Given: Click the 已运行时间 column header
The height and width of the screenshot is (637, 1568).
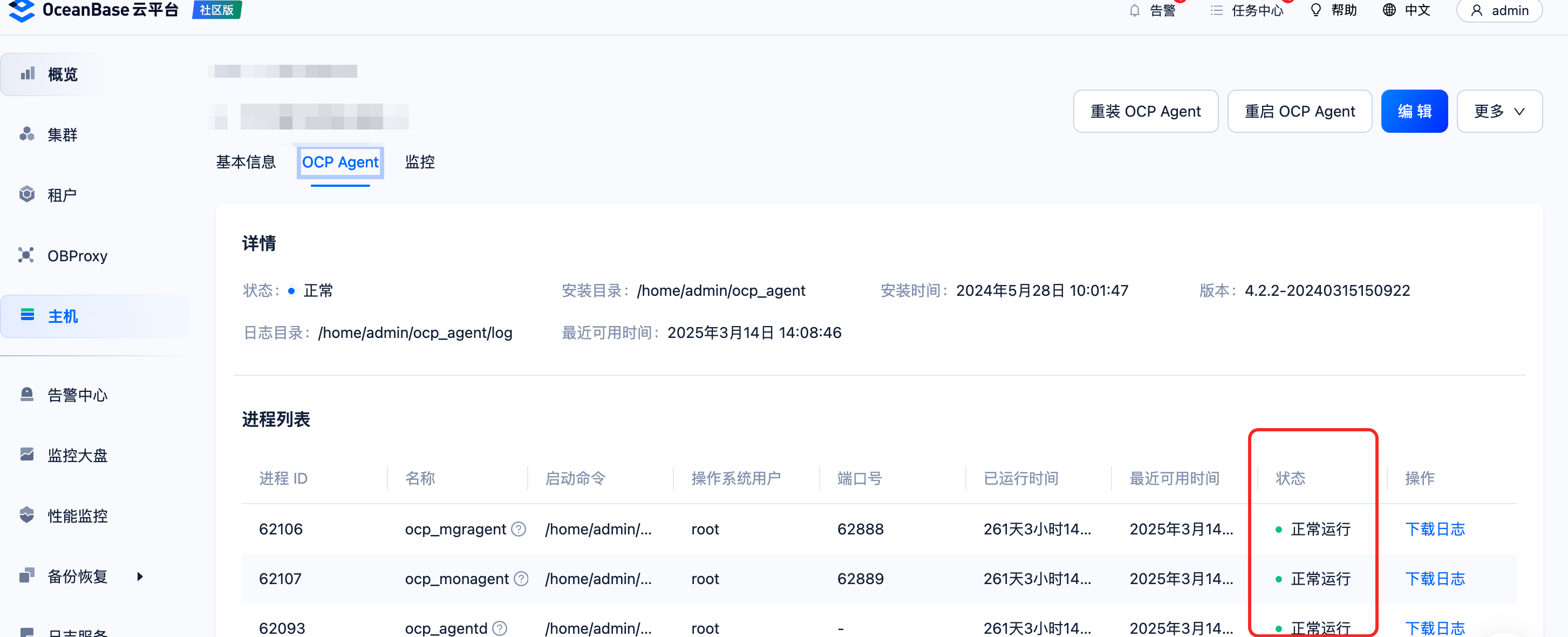Looking at the screenshot, I should (x=1021, y=478).
